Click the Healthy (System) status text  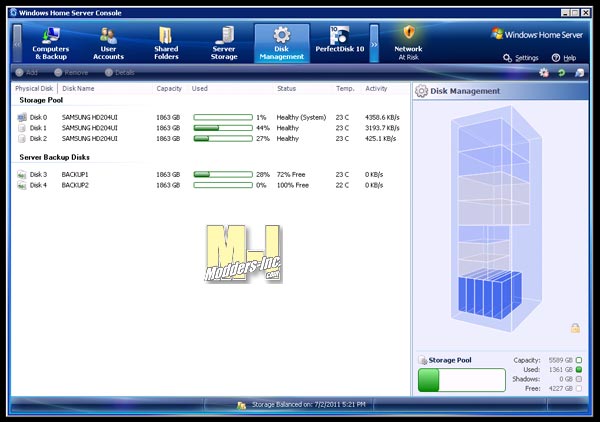coord(301,117)
